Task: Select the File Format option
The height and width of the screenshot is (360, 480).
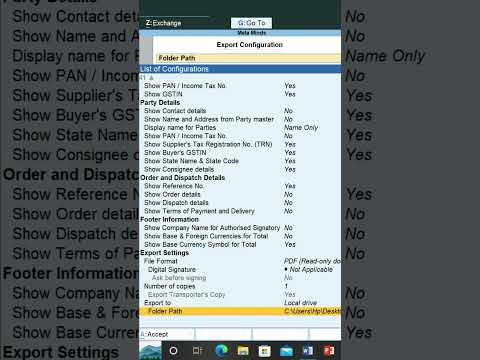Action: click(x=161, y=261)
